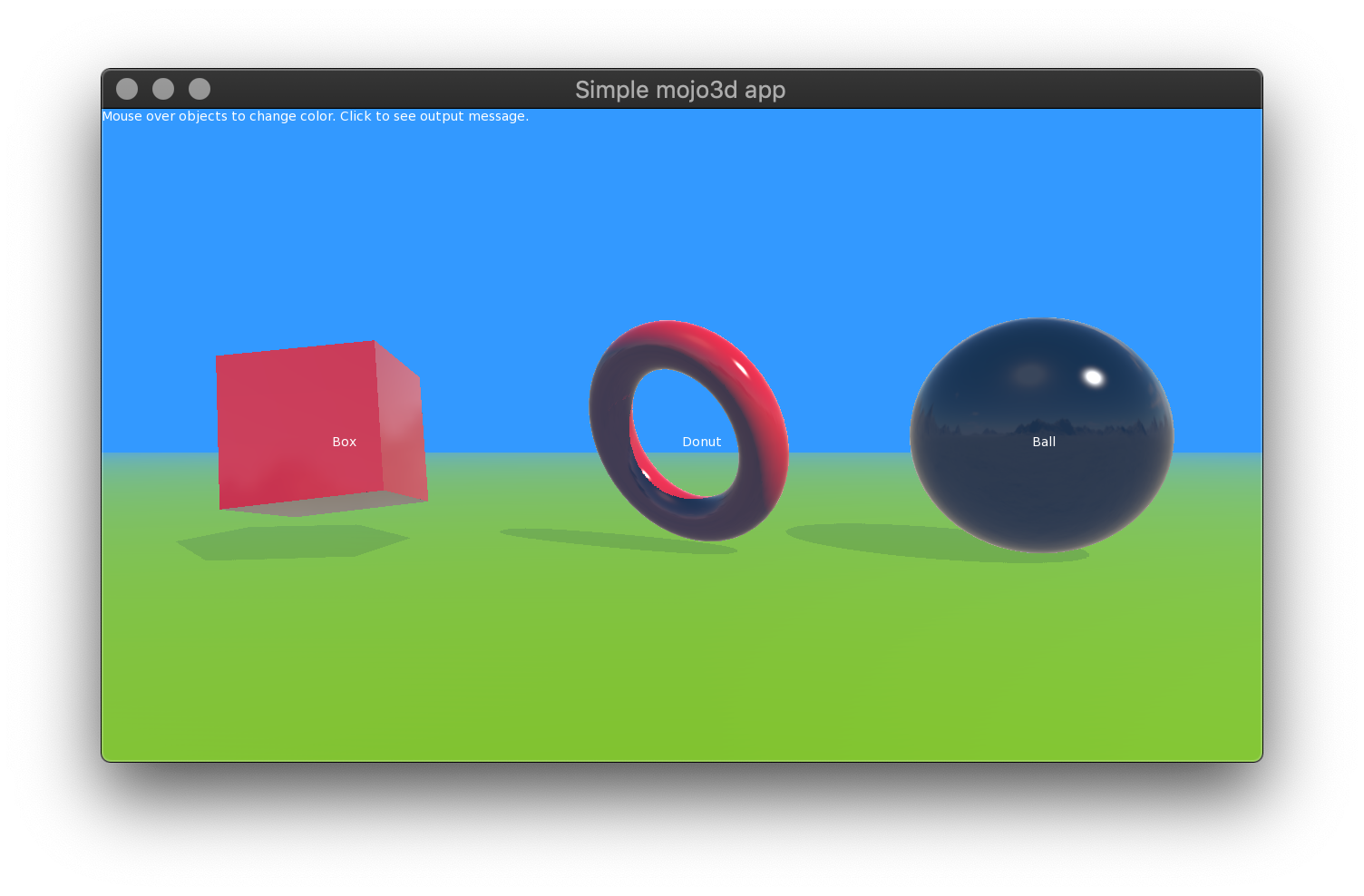Zoom the window using the third title bar button
This screenshot has height=896, width=1364.
[x=200, y=89]
